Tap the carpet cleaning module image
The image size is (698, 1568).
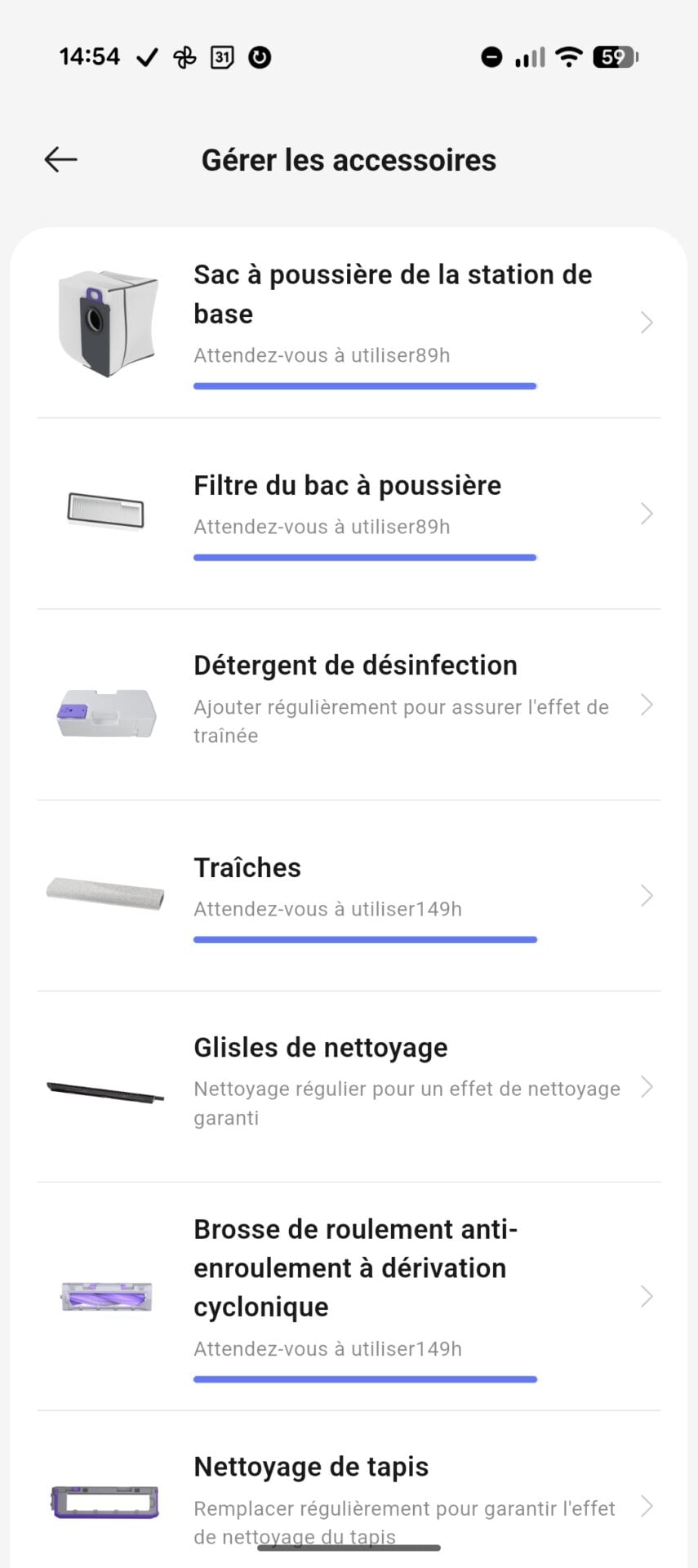coord(105,1502)
